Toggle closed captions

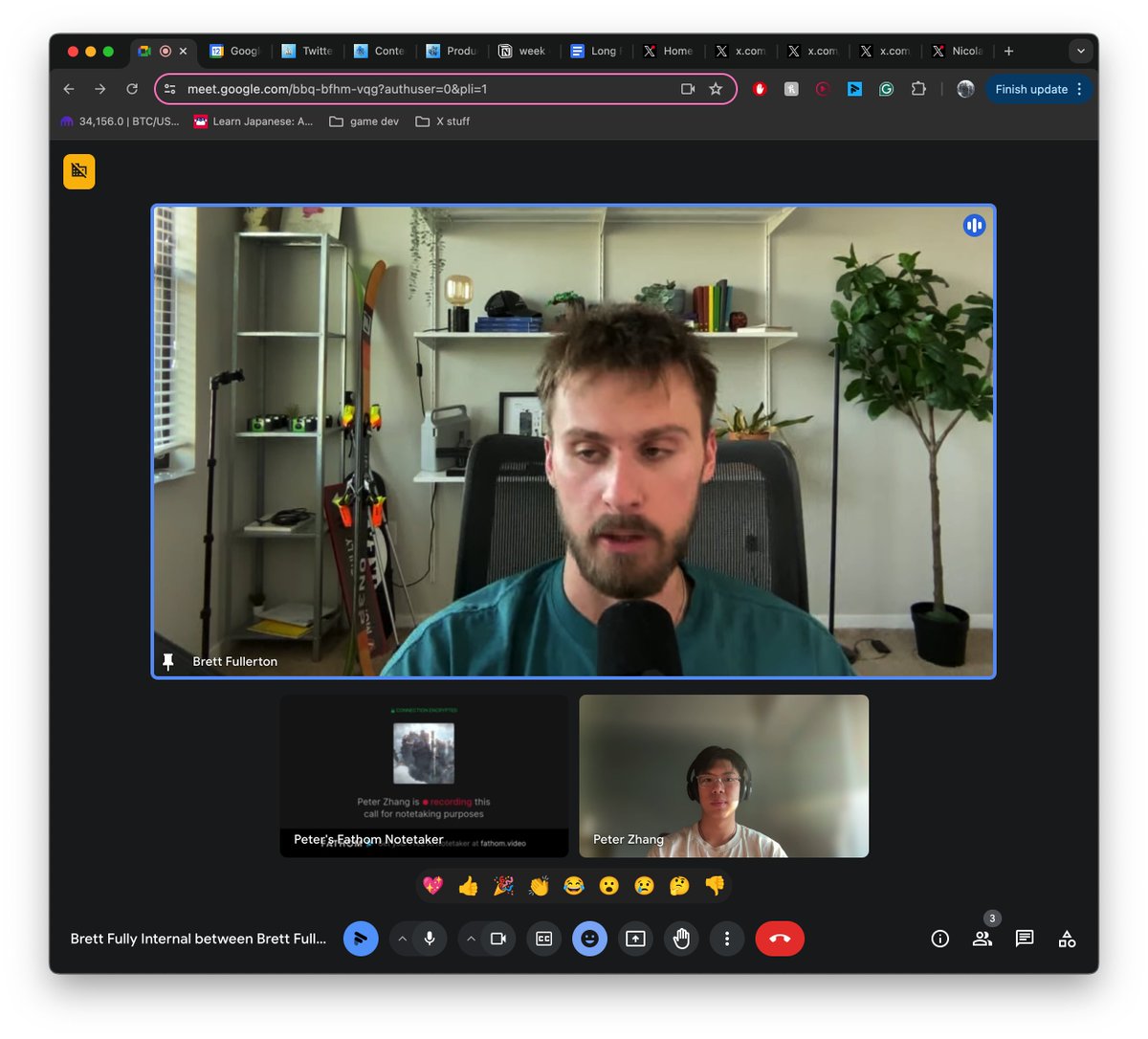coord(543,939)
